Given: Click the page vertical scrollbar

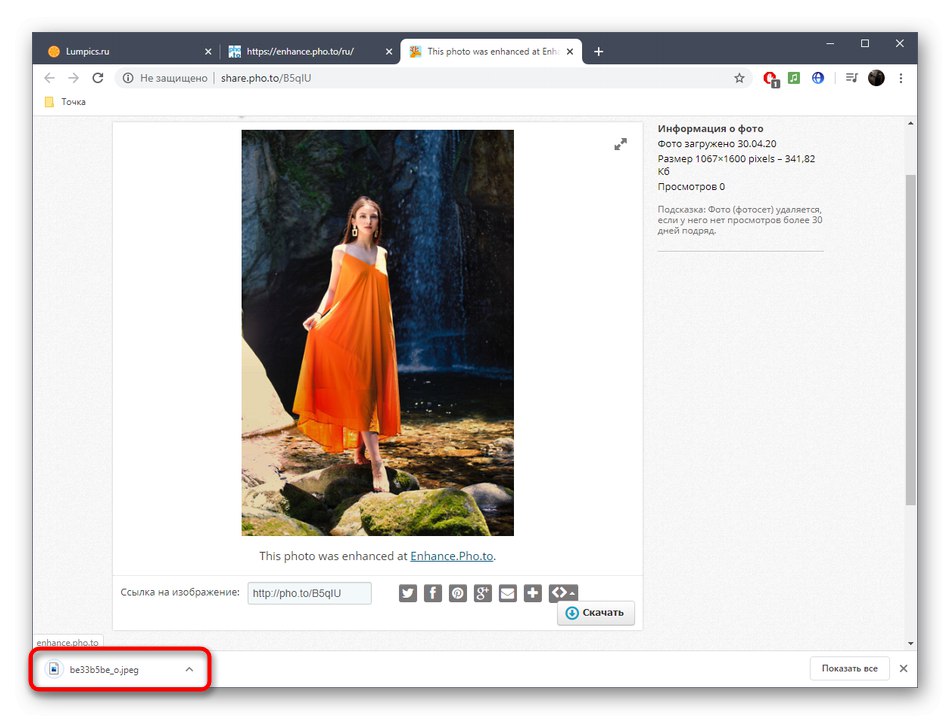Looking at the screenshot, I should (x=911, y=339).
